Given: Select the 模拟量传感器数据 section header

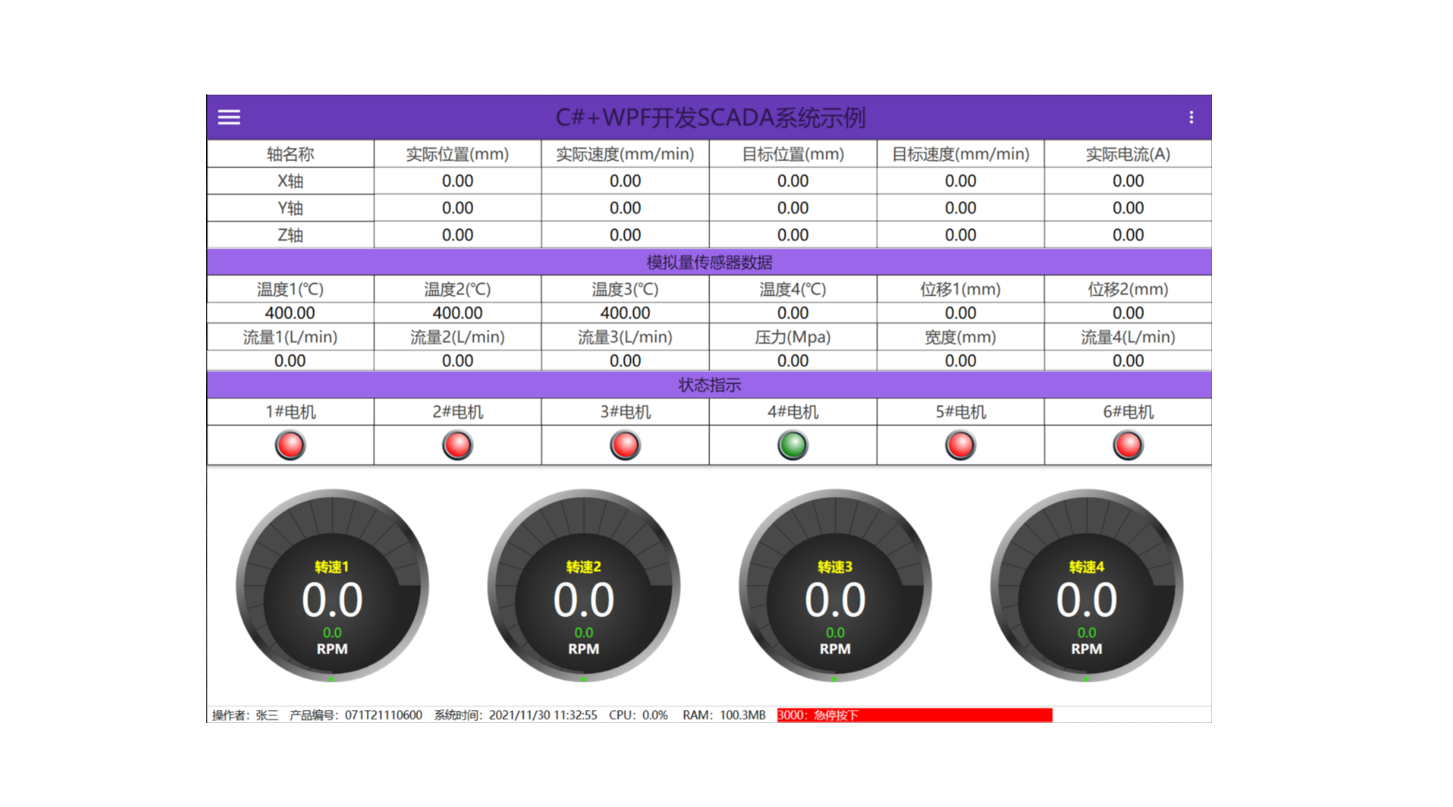Looking at the screenshot, I should coord(709,262).
